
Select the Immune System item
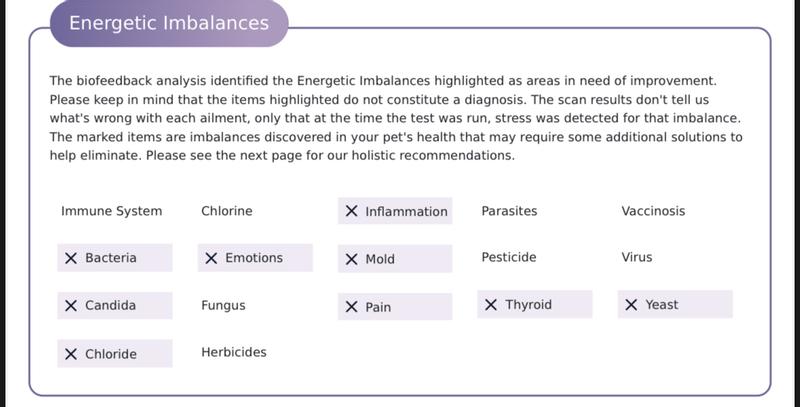[111, 211]
